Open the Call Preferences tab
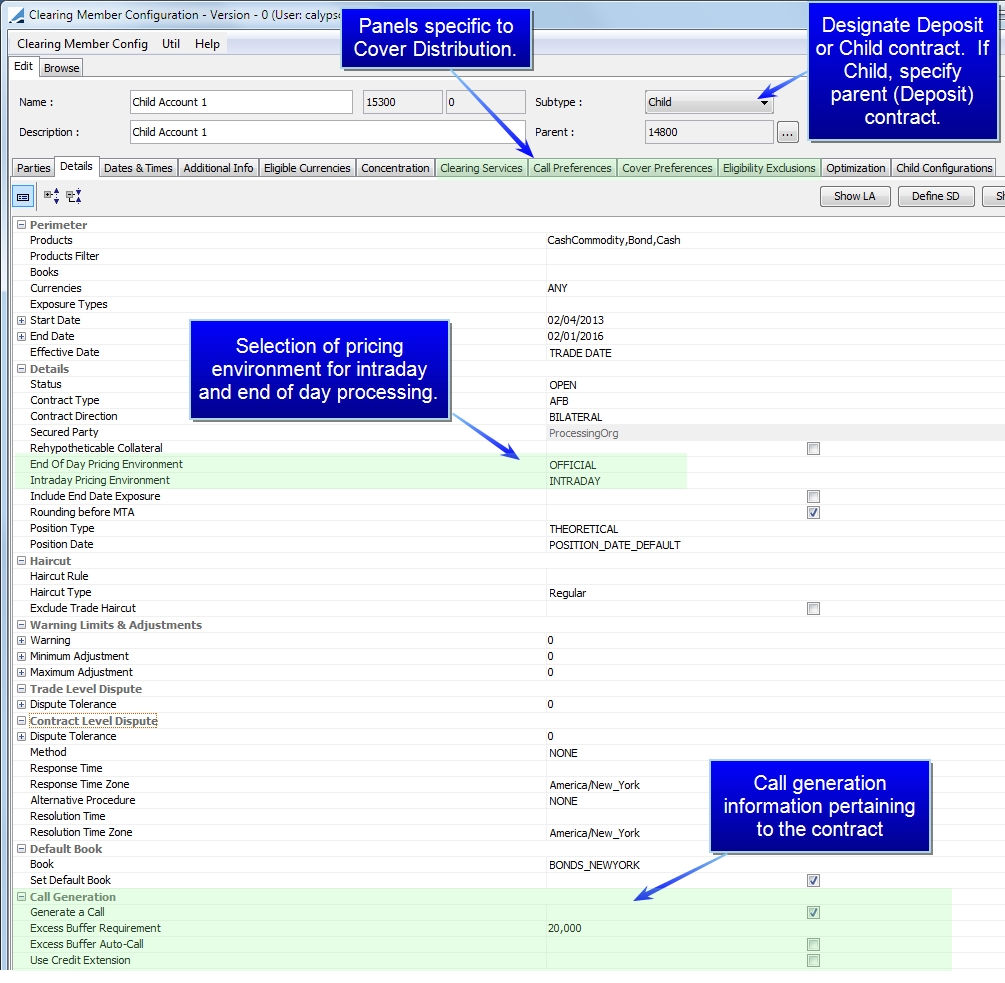 (x=572, y=168)
